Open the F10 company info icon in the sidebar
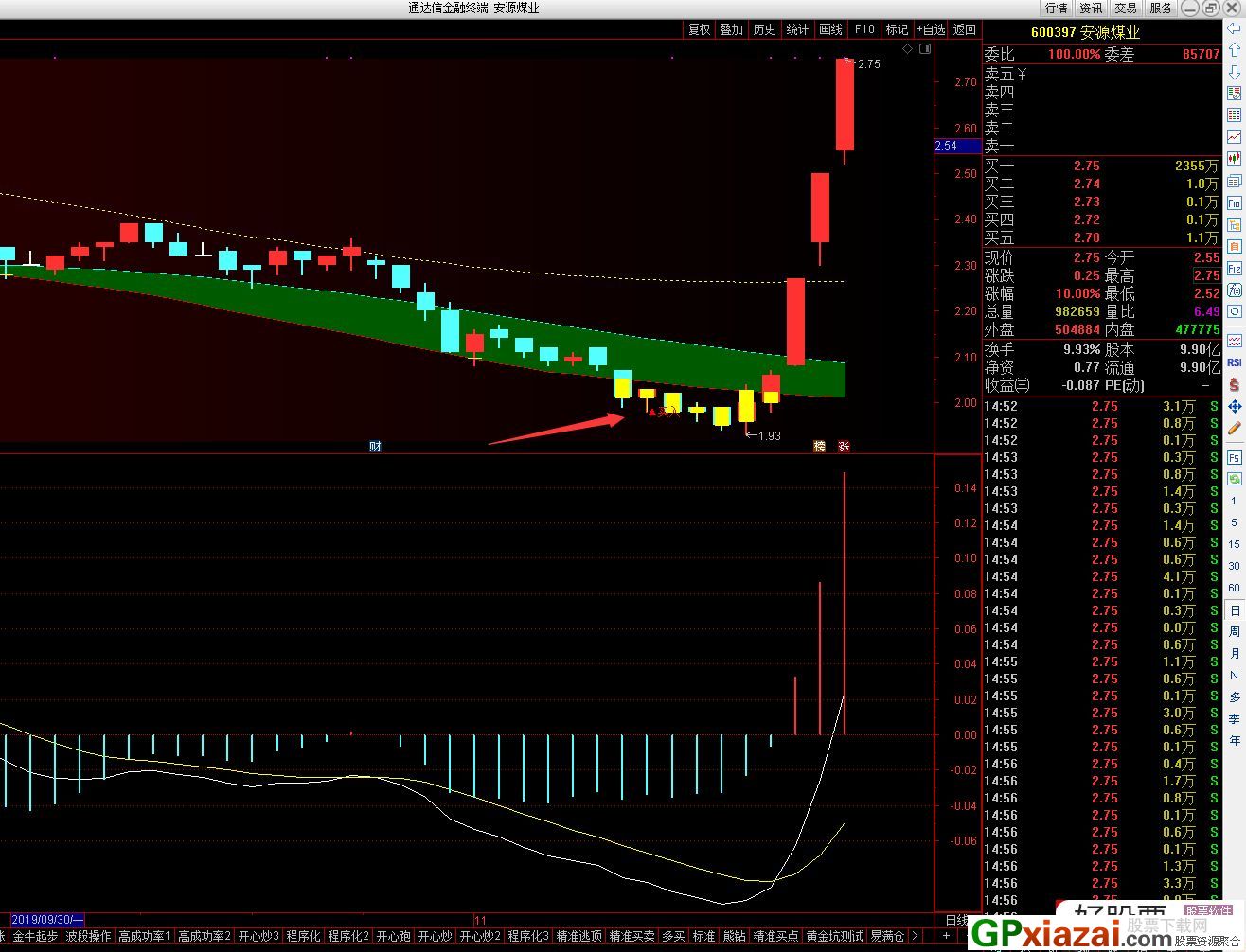1246x952 pixels. (x=1234, y=203)
